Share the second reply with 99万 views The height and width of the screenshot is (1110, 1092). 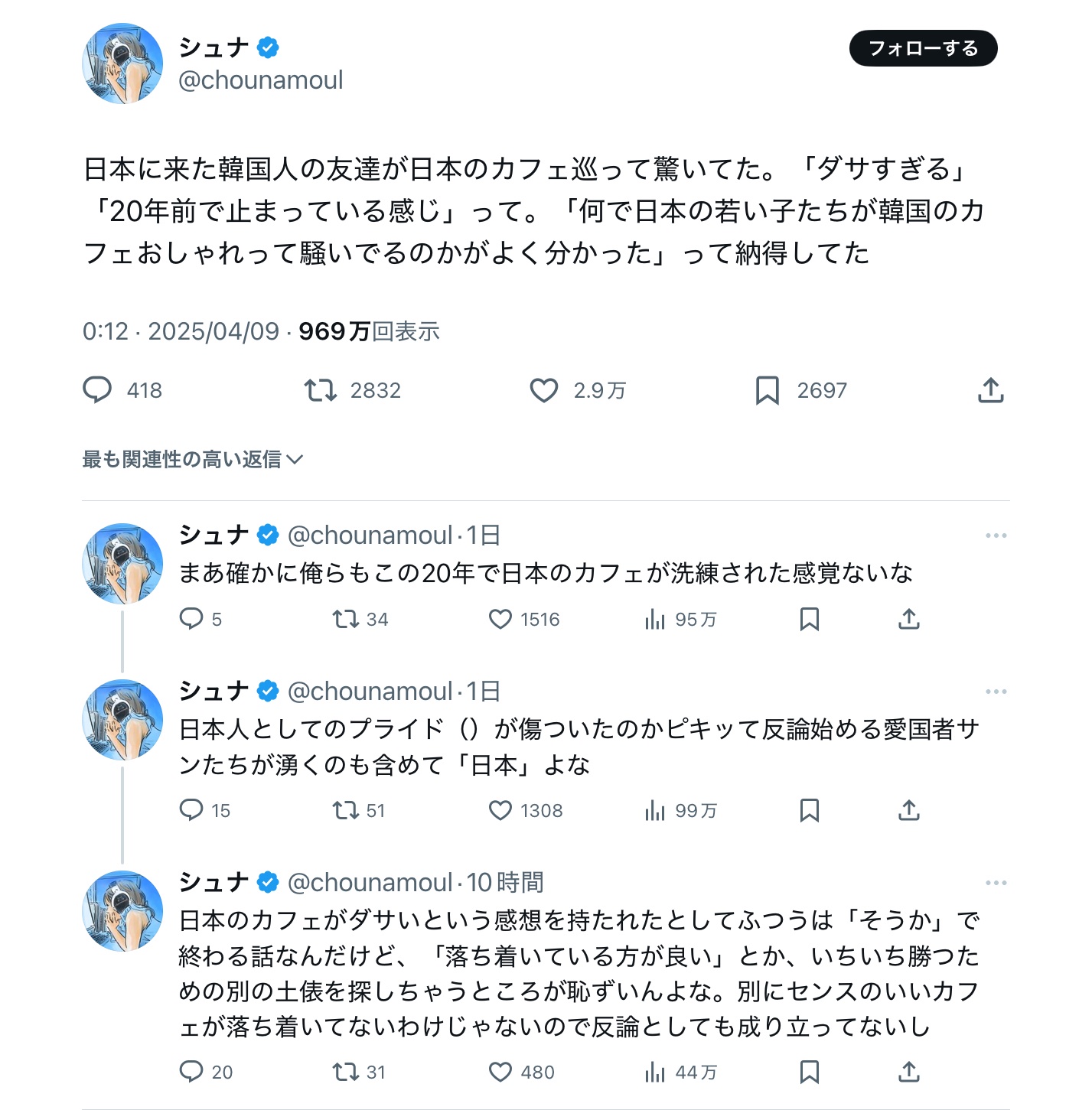coord(908,810)
